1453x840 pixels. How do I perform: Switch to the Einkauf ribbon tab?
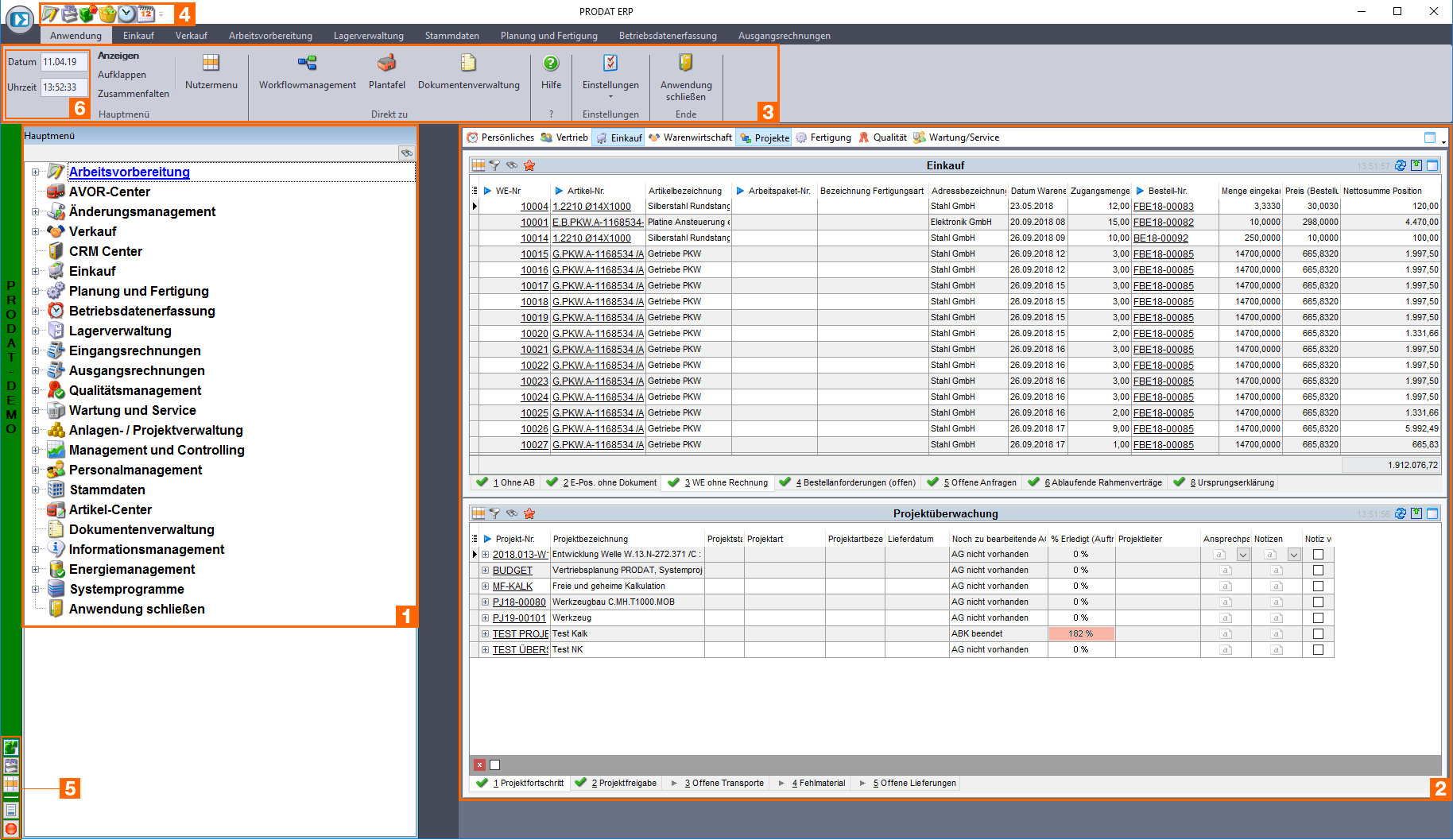(x=138, y=36)
